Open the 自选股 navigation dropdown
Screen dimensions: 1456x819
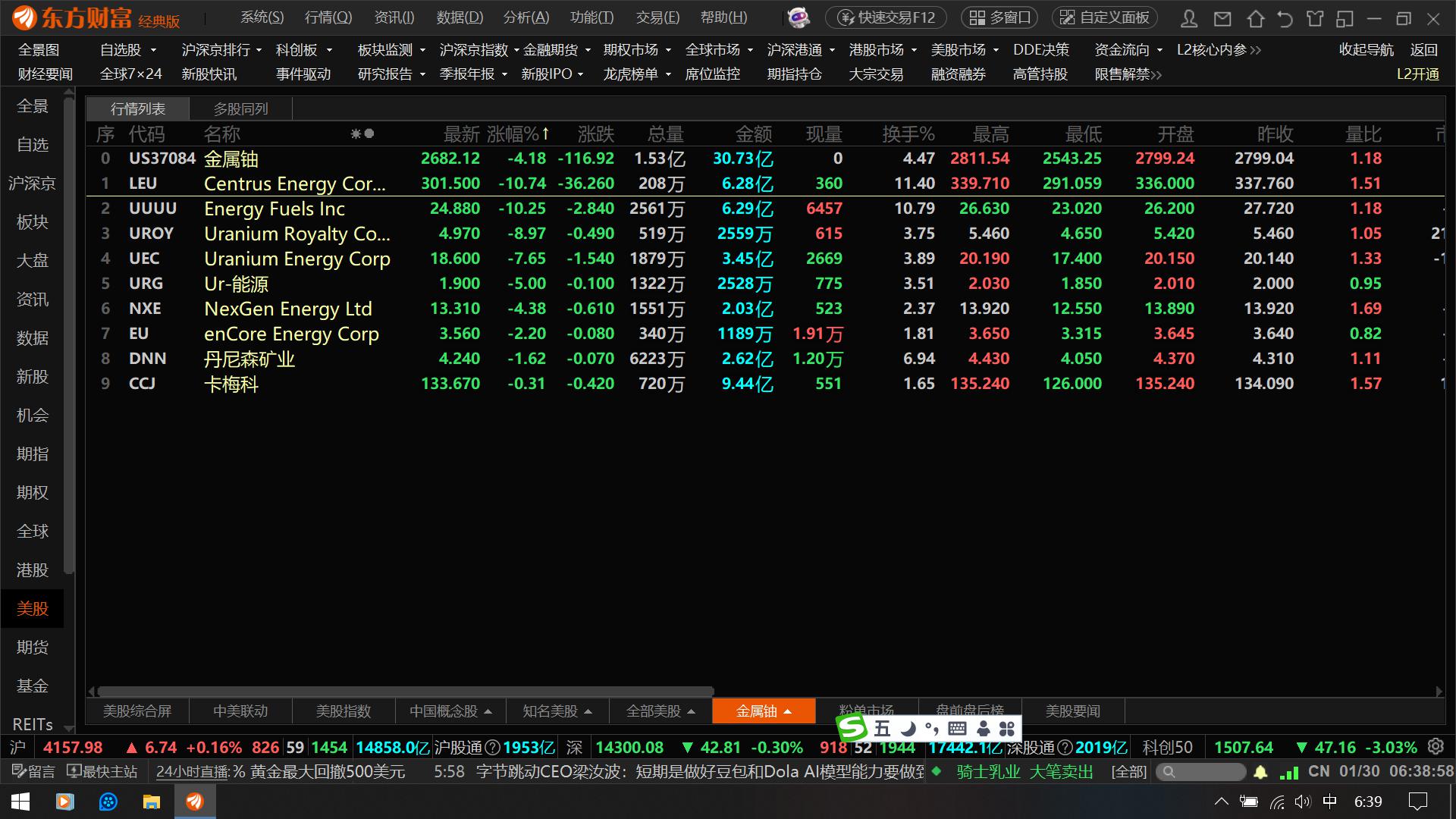153,50
